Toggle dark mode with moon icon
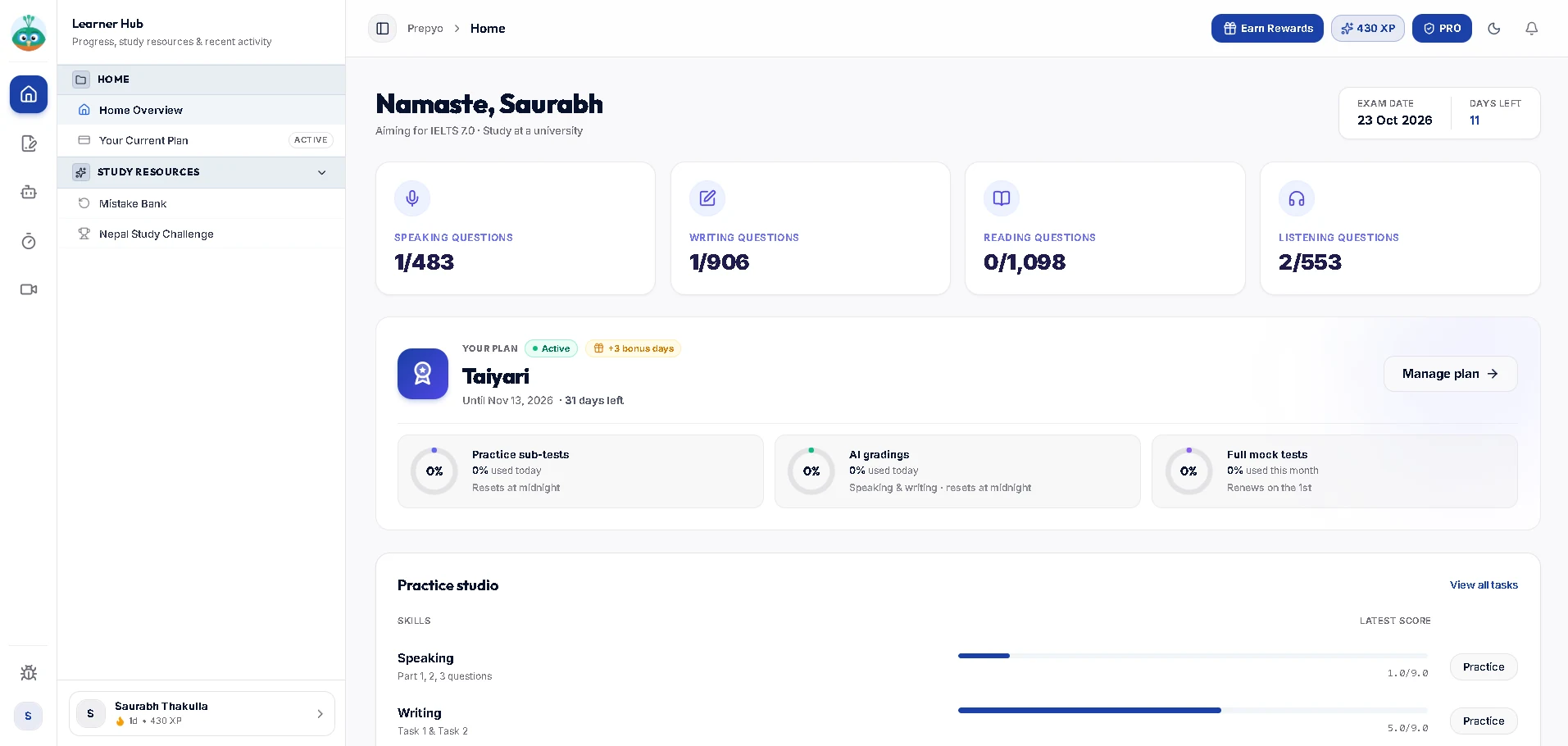 click(x=1494, y=29)
